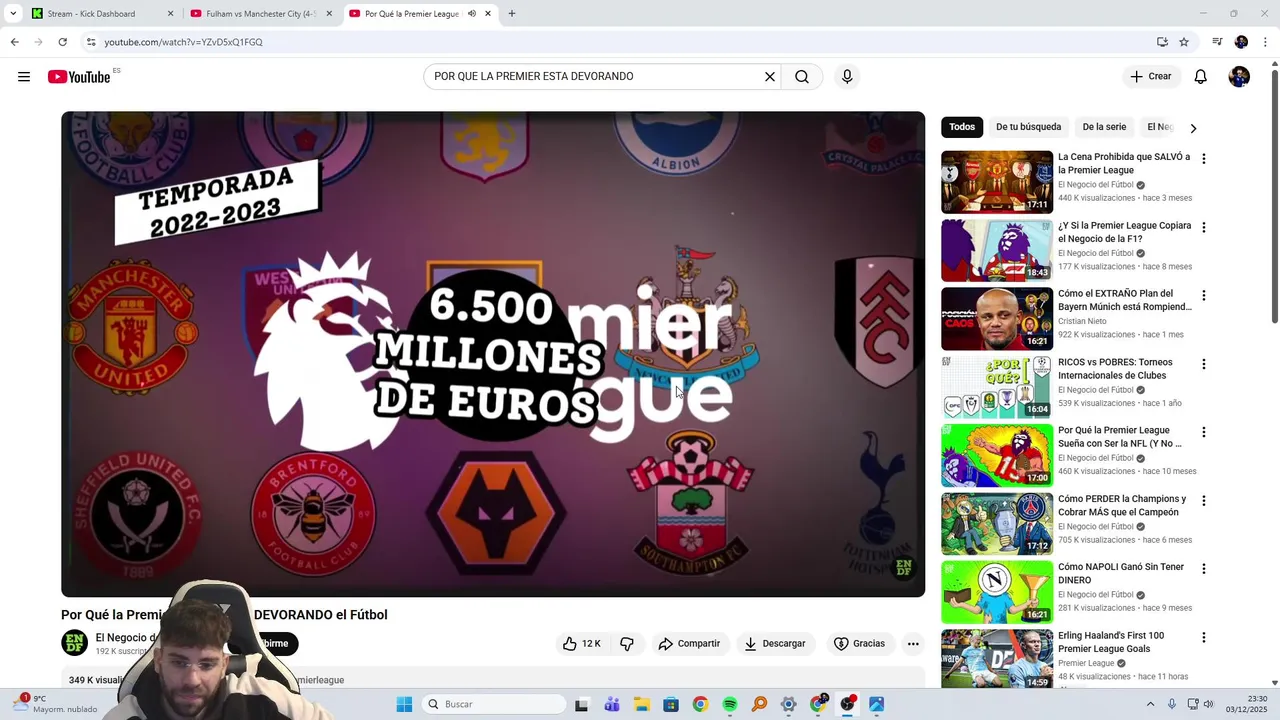Image resolution: width=1280 pixels, height=720 pixels.
Task: Select the De tu búsqueda chip
Action: click(1028, 127)
